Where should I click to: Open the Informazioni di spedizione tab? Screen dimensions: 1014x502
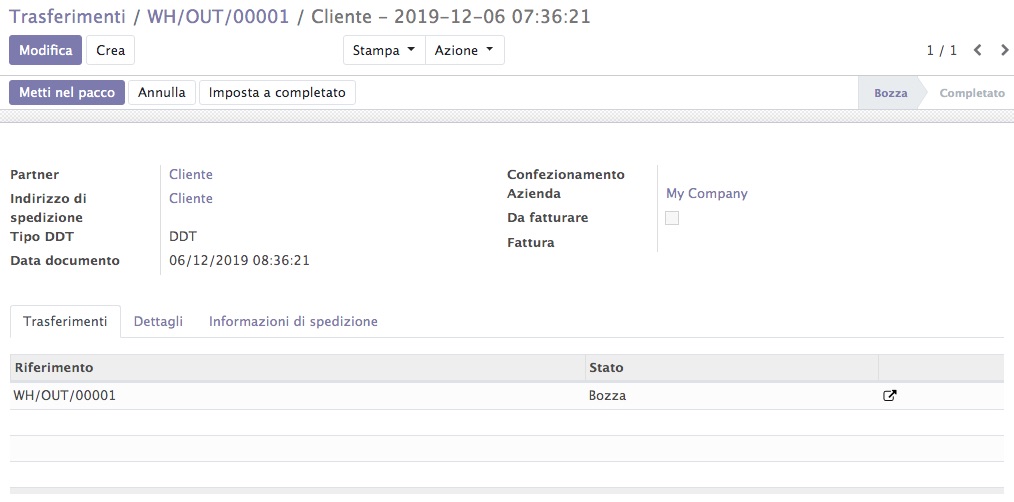[293, 322]
